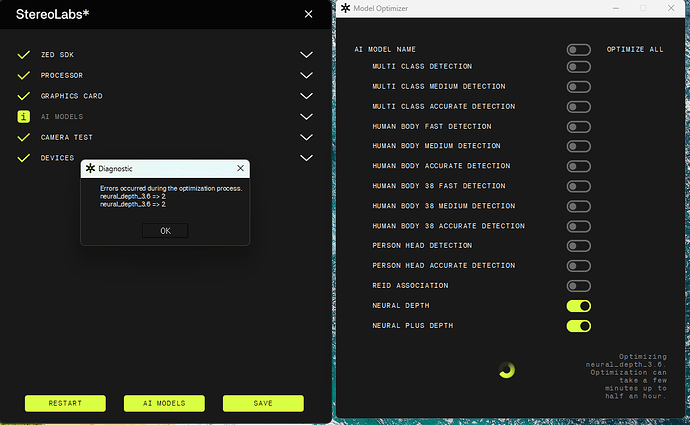This screenshot has width=690, height=425.
Task: Click the AI Models yellow info icon
Action: coord(23,117)
